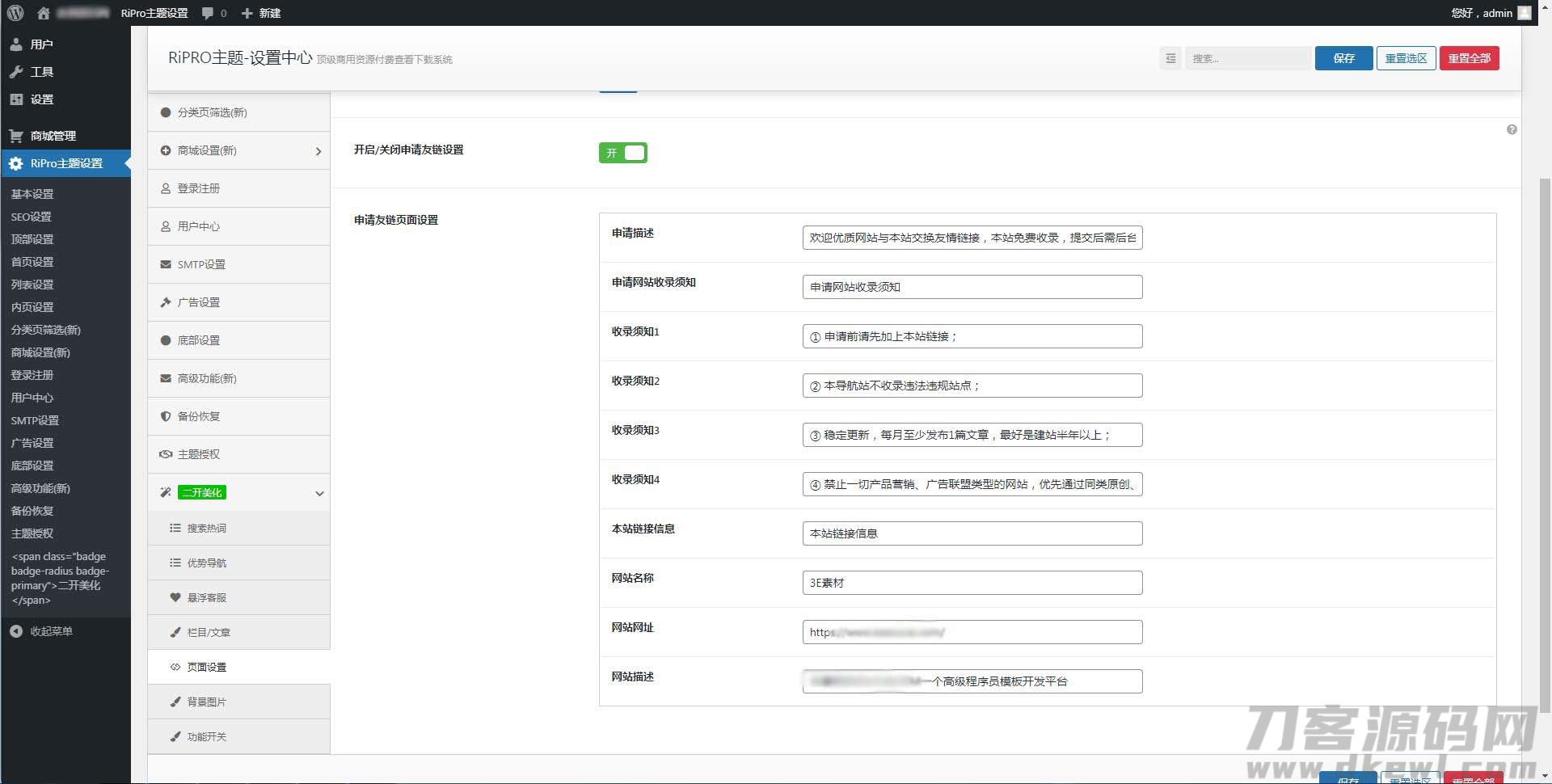This screenshot has width=1552, height=784.
Task: Click the blue 保存 button
Action: (x=1343, y=58)
